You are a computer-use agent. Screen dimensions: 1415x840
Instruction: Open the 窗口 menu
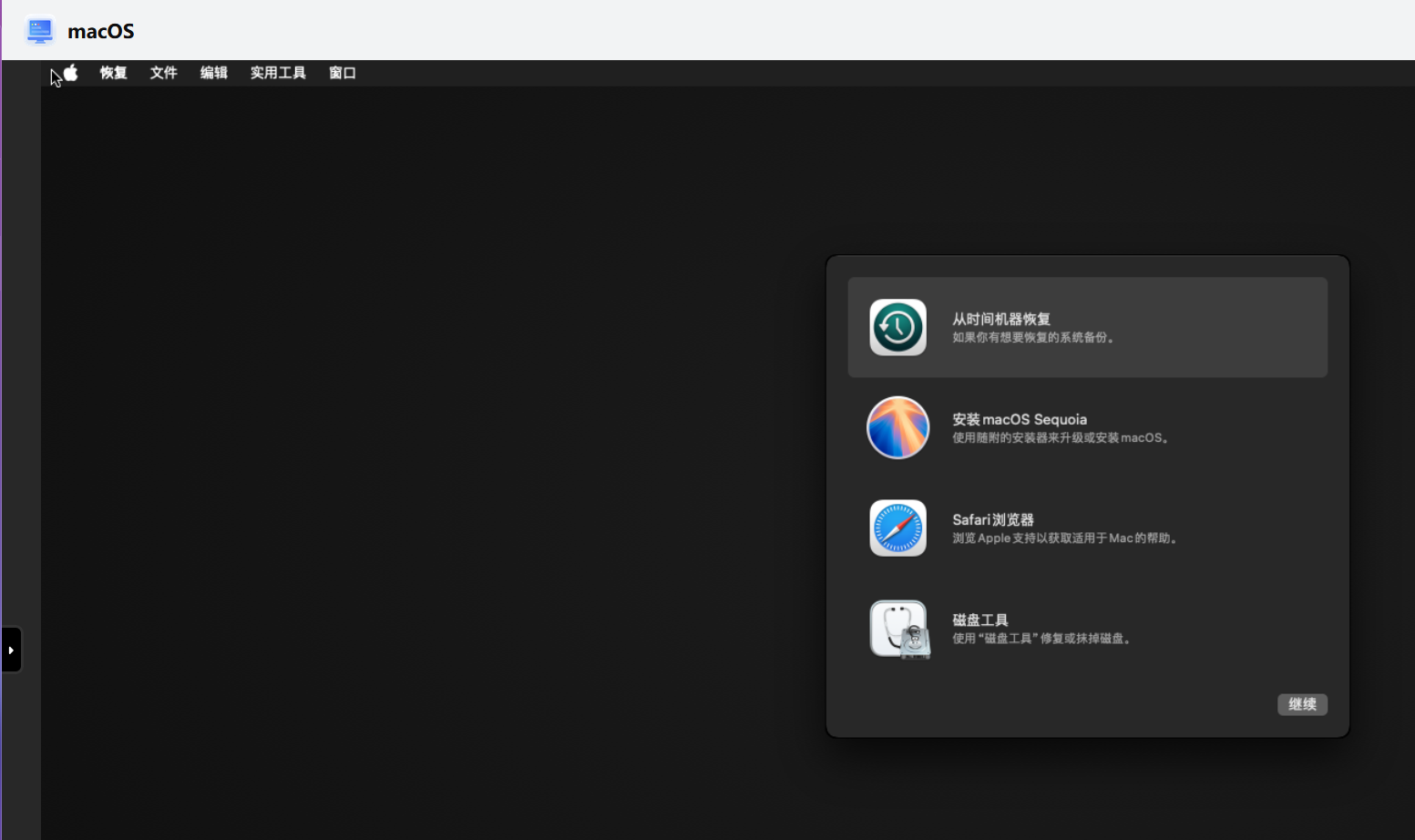342,73
